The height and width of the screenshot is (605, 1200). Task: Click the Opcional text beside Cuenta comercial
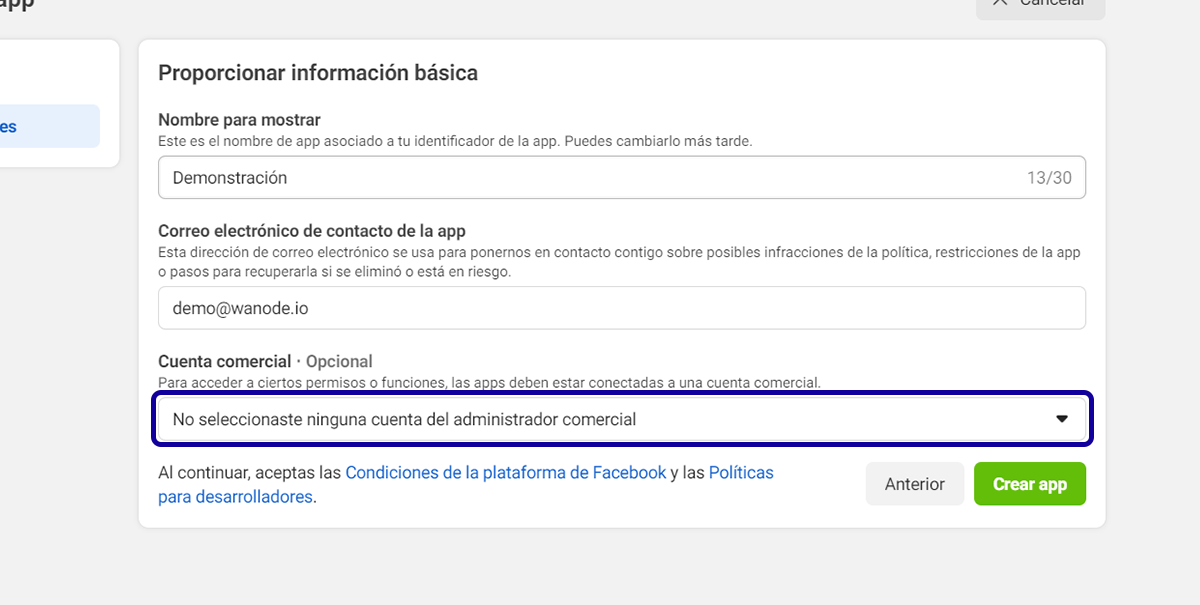coord(339,361)
